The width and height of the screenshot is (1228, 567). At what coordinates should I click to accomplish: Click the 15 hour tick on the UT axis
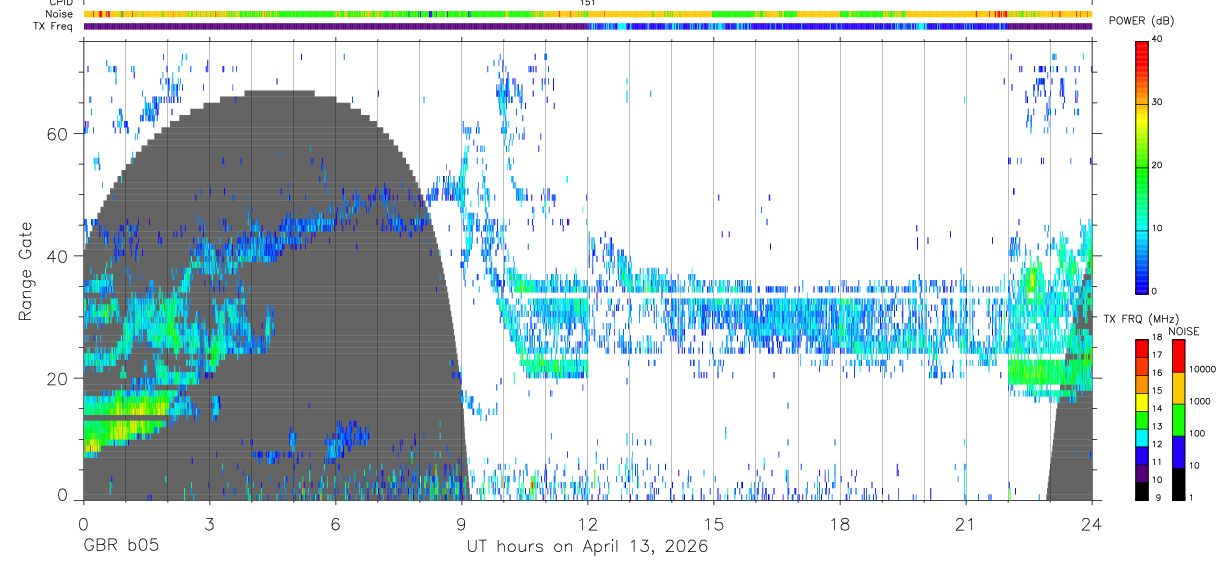(x=713, y=523)
